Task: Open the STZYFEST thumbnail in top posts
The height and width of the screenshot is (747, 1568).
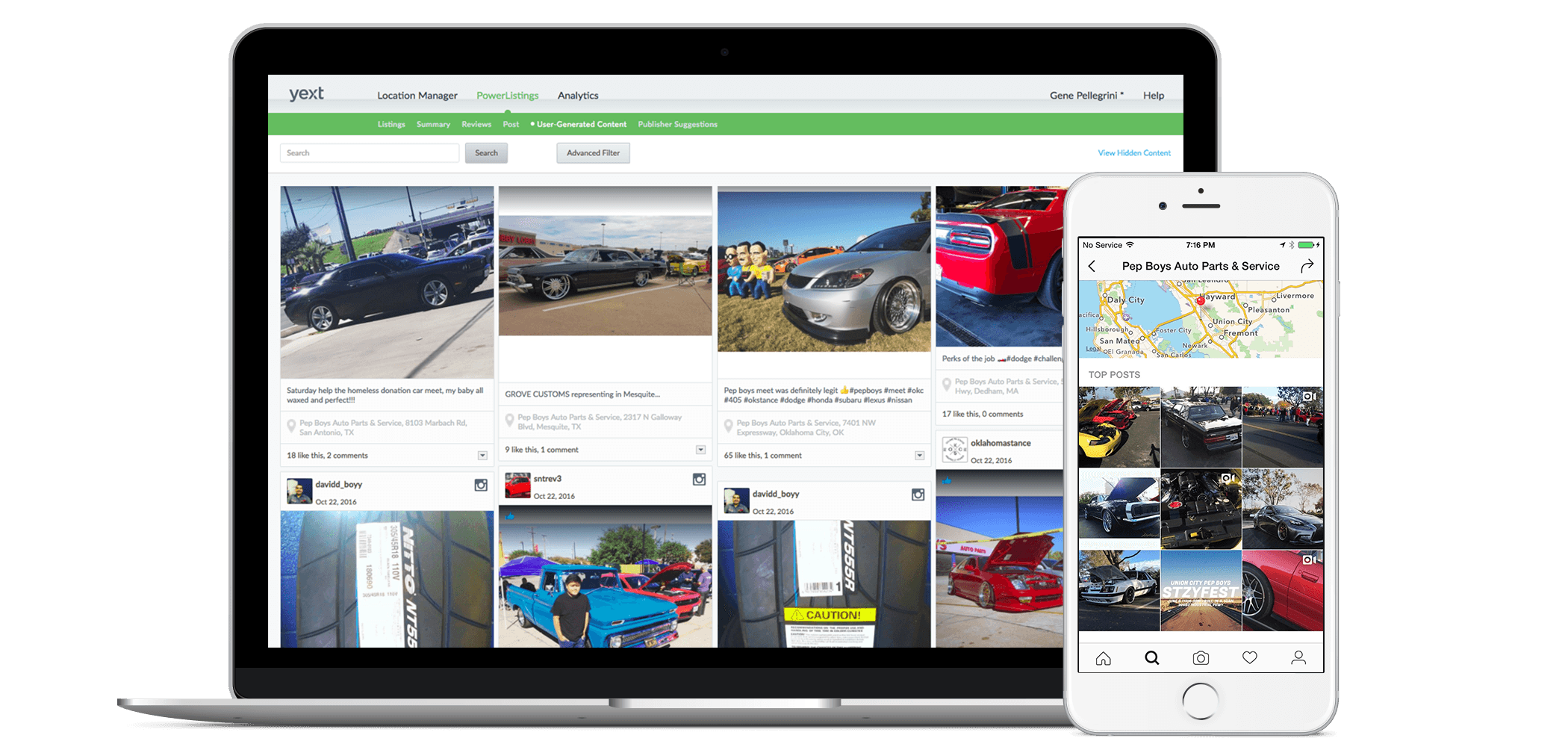Action: click(1201, 591)
